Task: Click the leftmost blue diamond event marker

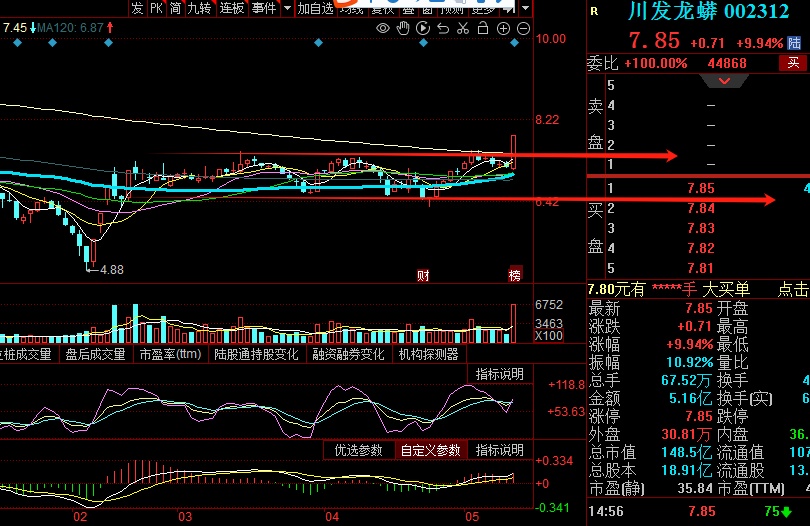Action: [x=18, y=43]
